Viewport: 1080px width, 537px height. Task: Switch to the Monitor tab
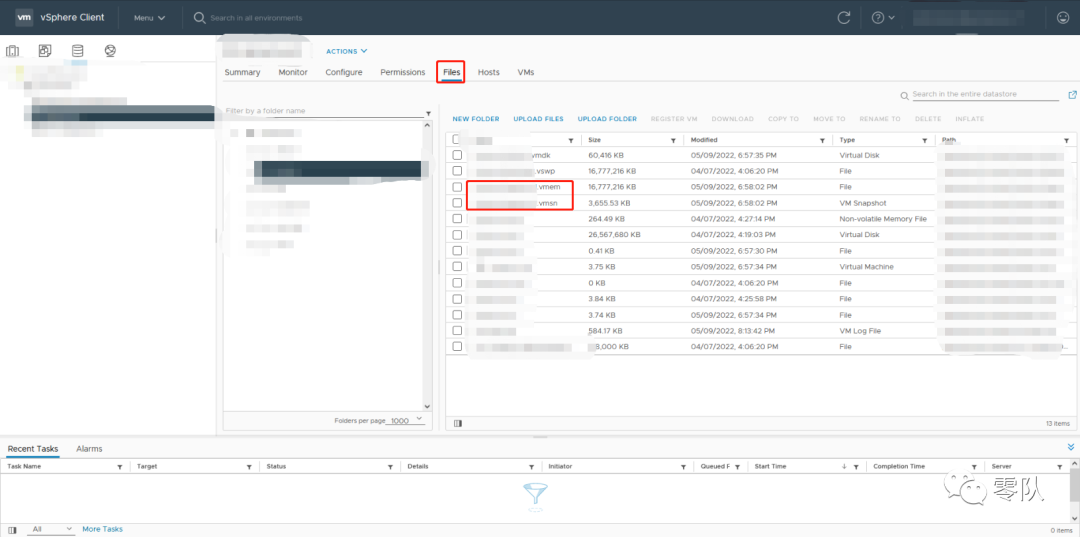[x=293, y=72]
